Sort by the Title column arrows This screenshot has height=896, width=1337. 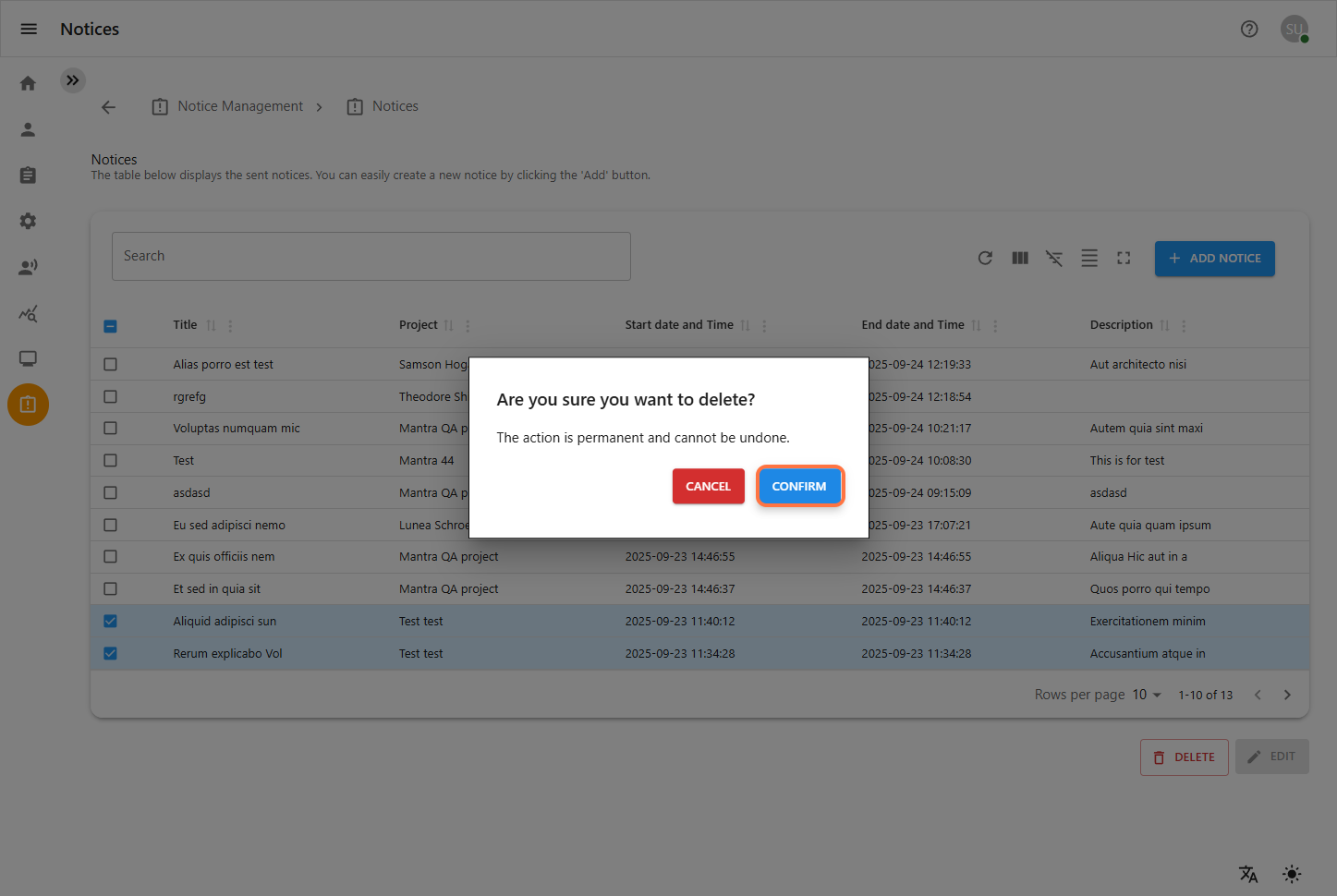point(212,324)
